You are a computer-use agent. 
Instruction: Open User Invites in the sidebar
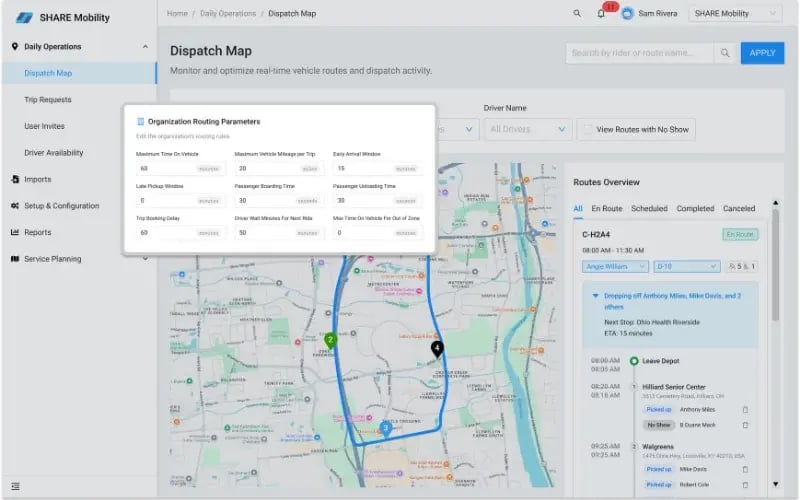(x=44, y=126)
